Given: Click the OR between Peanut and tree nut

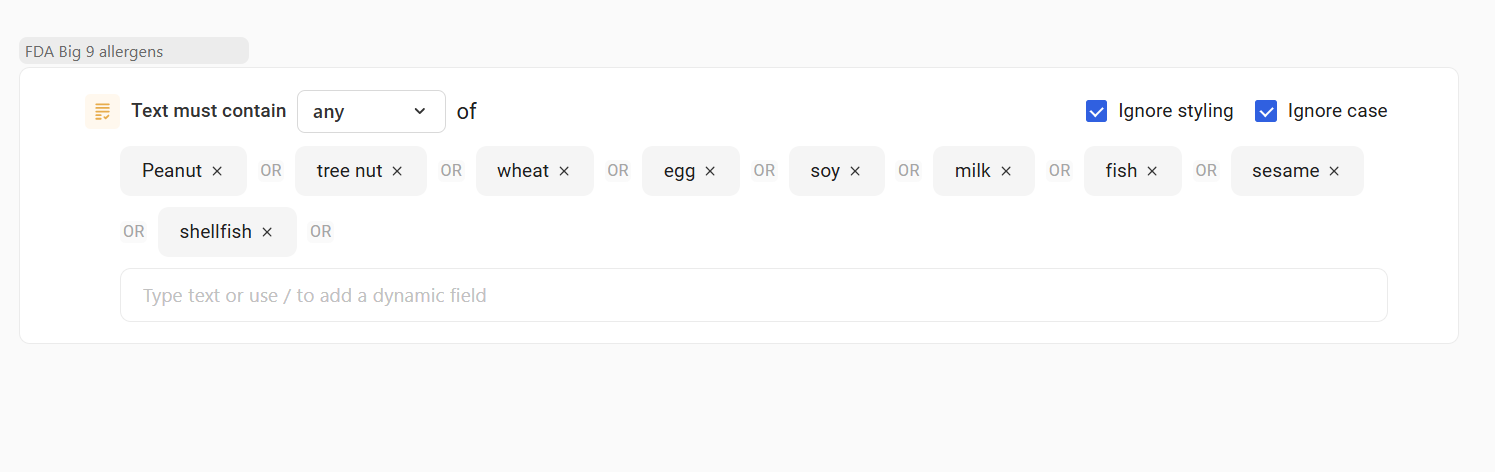Looking at the screenshot, I should pos(271,171).
